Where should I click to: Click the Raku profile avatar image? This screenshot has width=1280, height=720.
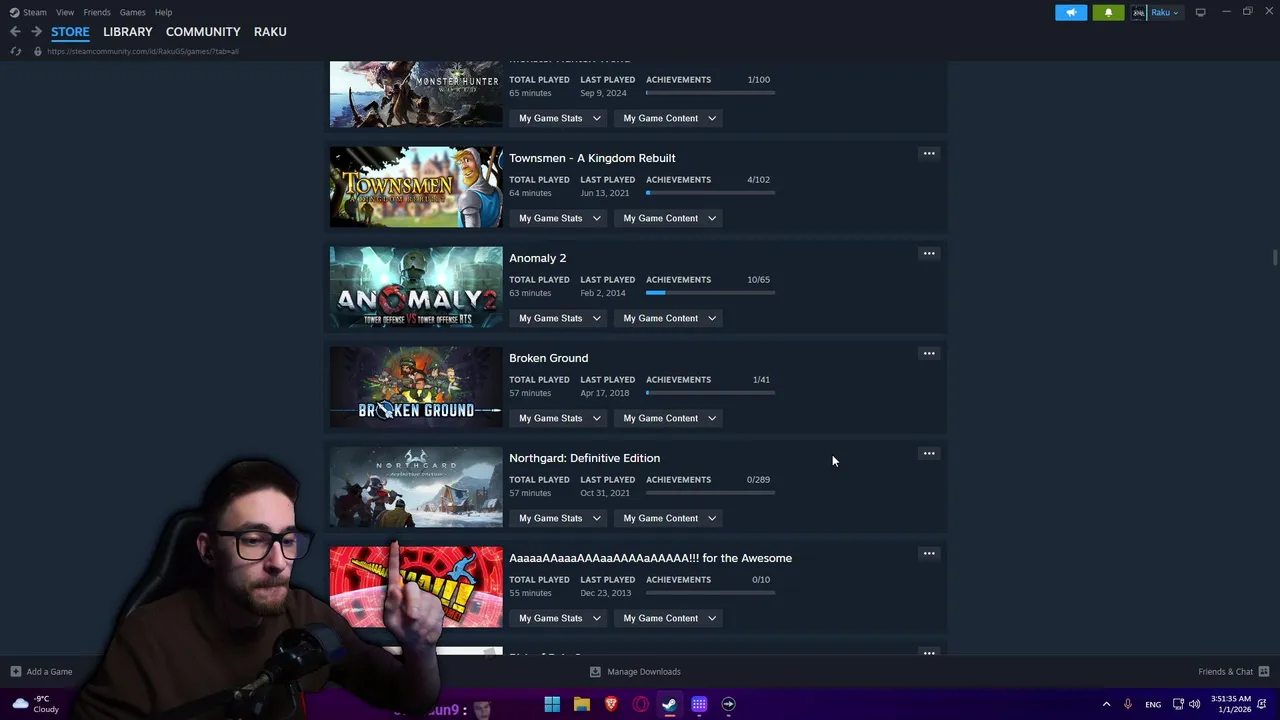point(1138,12)
